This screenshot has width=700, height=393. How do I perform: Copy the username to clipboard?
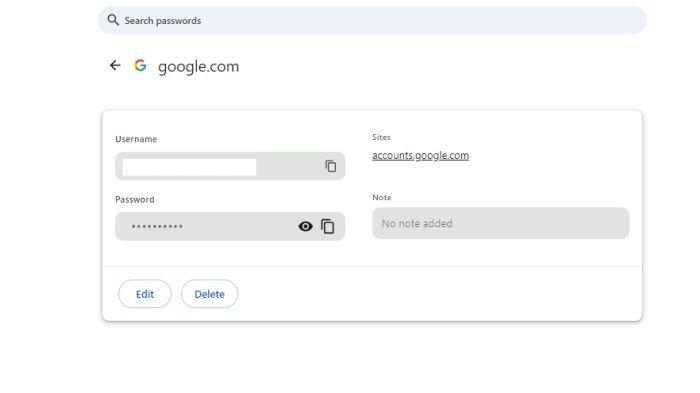coord(330,166)
